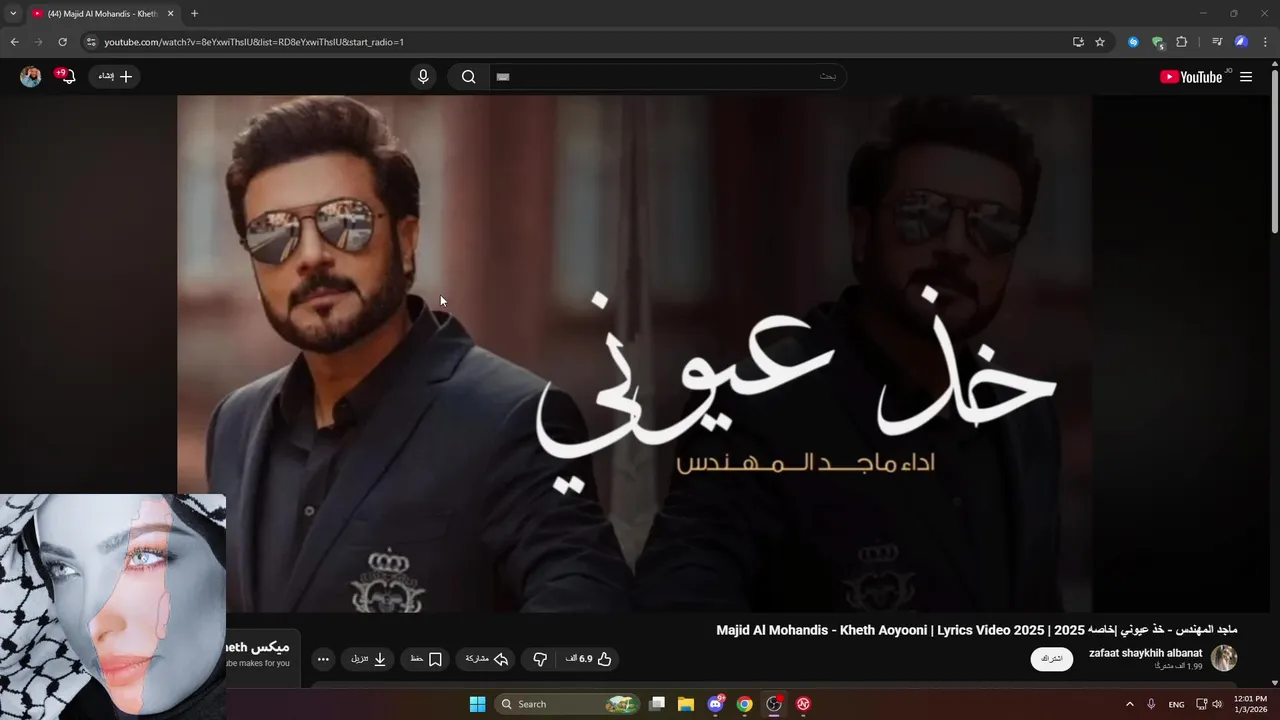Open the red circular app in taskbar

click(803, 704)
